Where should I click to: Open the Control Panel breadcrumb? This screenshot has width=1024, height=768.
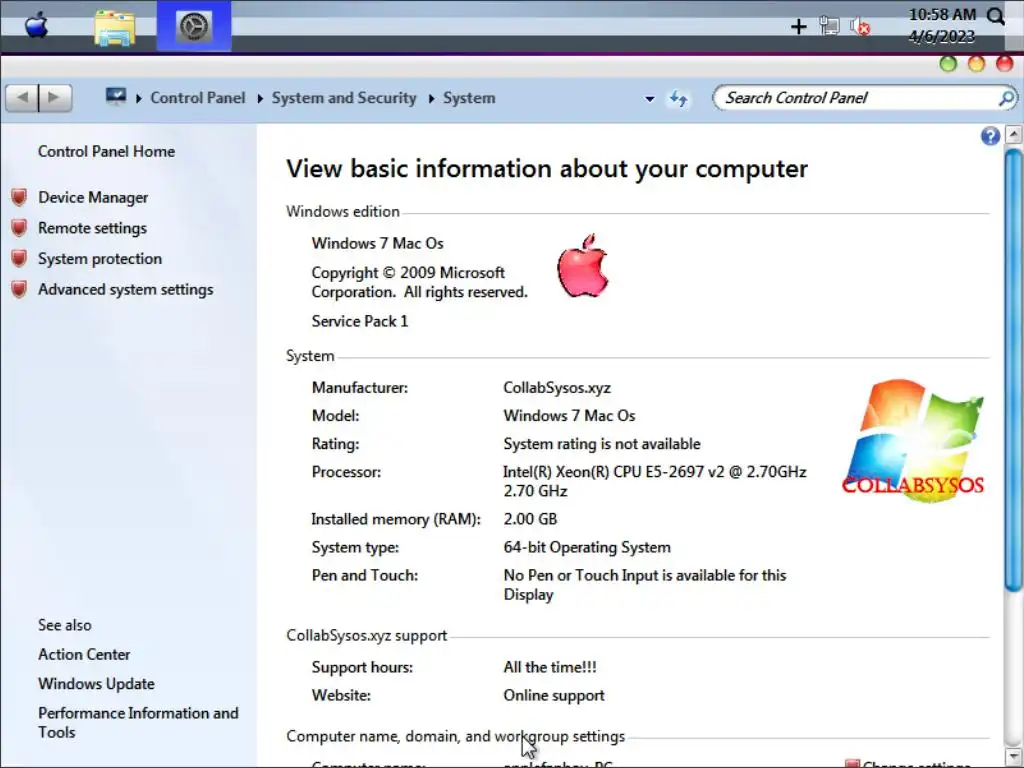pyautogui.click(x=198, y=98)
